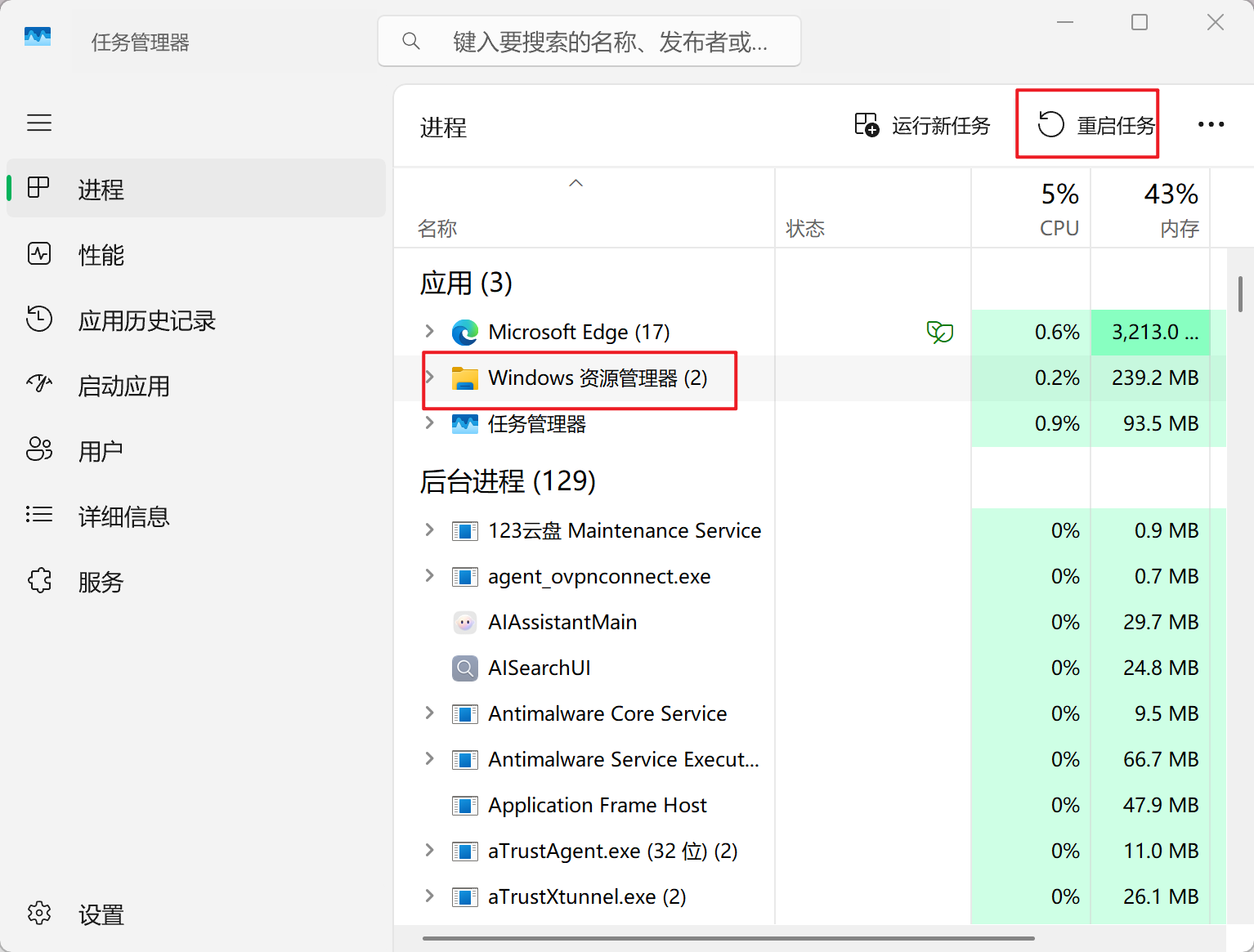Screen dimensions: 1254x952
Task: Open the 应用历史记录 tab
Action: (196, 320)
